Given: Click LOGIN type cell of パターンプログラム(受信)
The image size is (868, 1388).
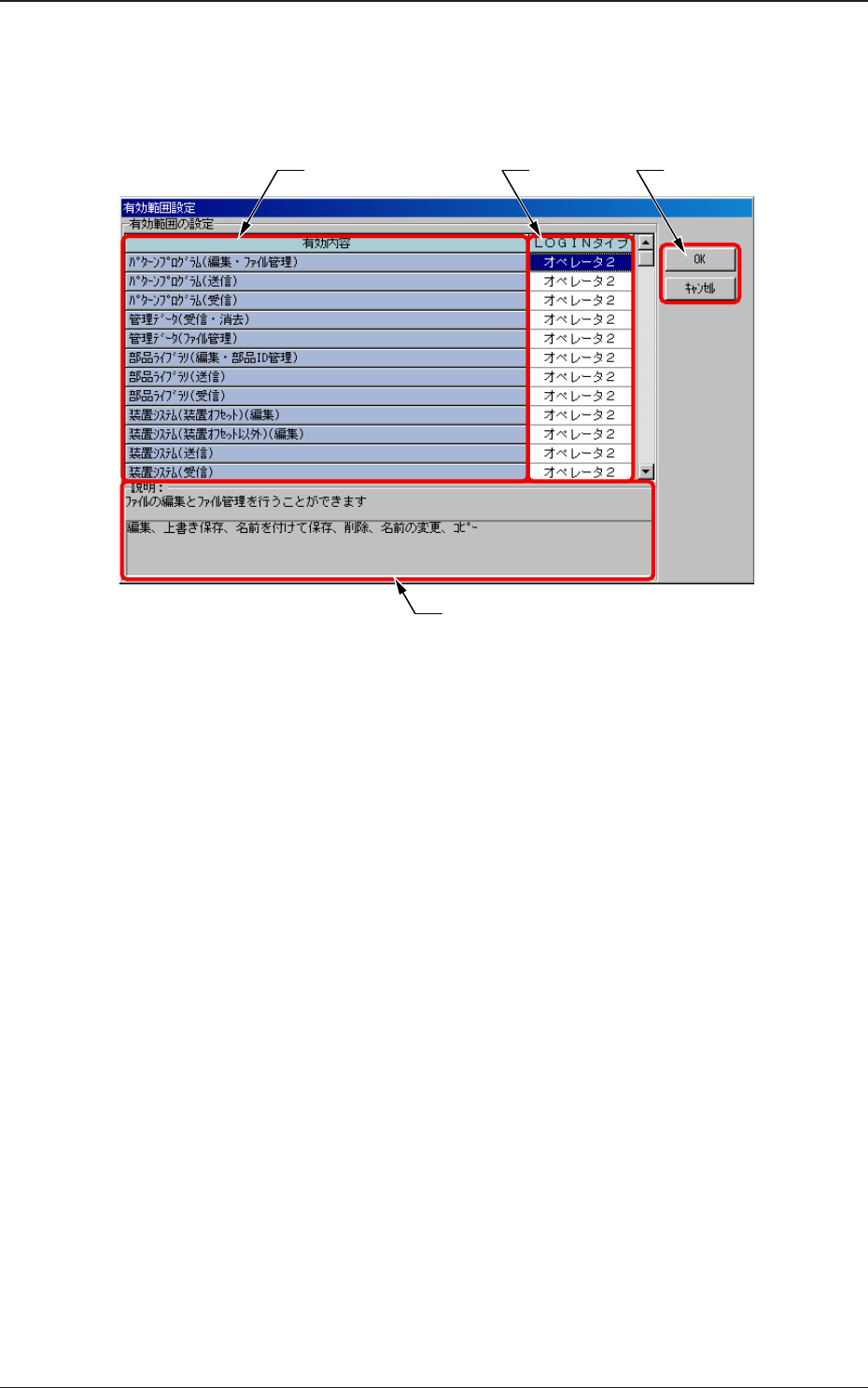Looking at the screenshot, I should 581,301.
